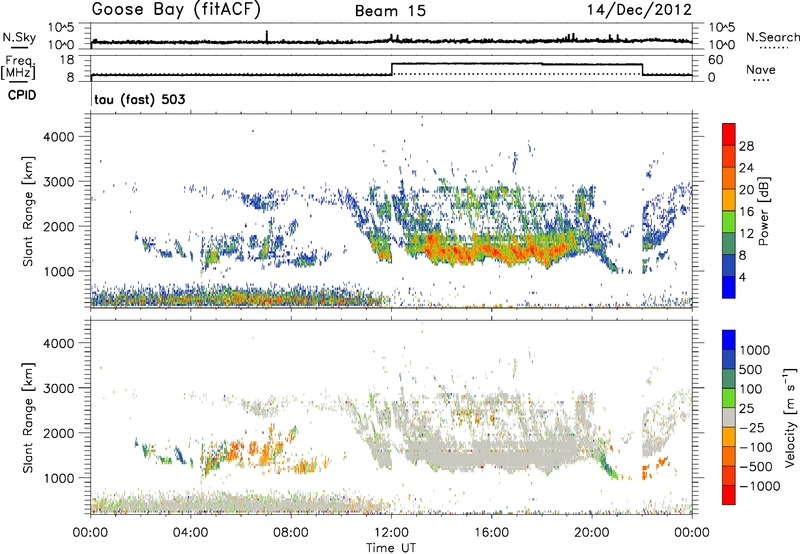Click the "20:00" time tick label
Viewport: 800px width, 554px height.
591,533
